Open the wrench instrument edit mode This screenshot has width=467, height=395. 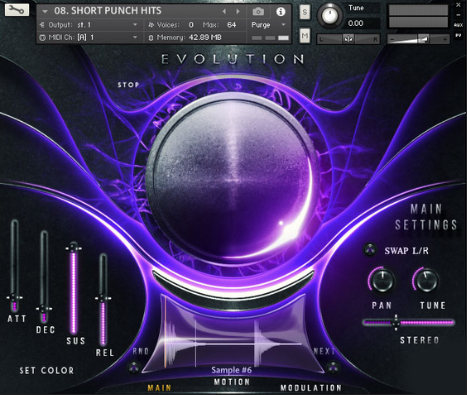click(x=16, y=9)
